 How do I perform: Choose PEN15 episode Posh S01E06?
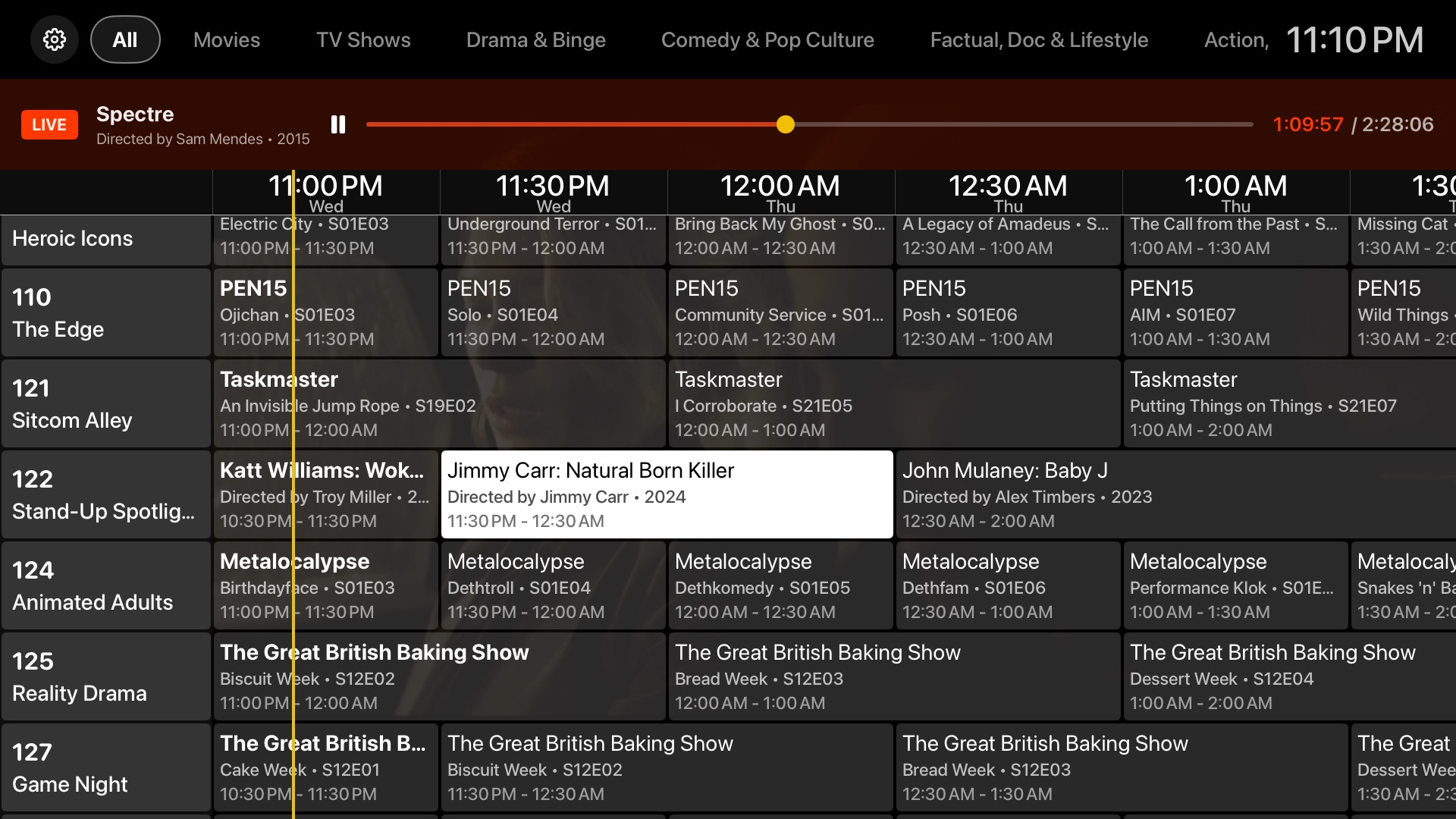[1009, 312]
